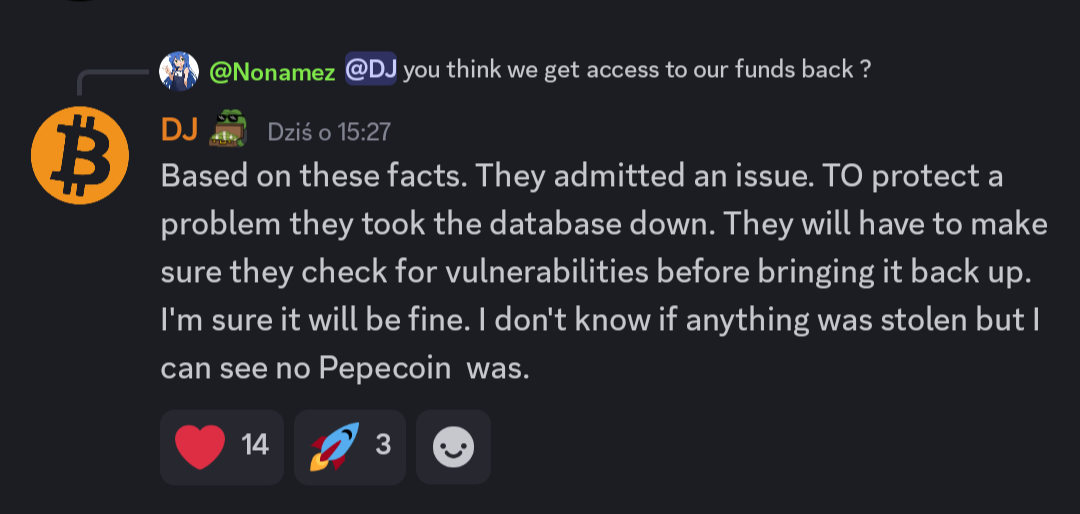Open Nonamez's small avatar in the reply
Screen dimensions: 1080x514
(x=179, y=70)
